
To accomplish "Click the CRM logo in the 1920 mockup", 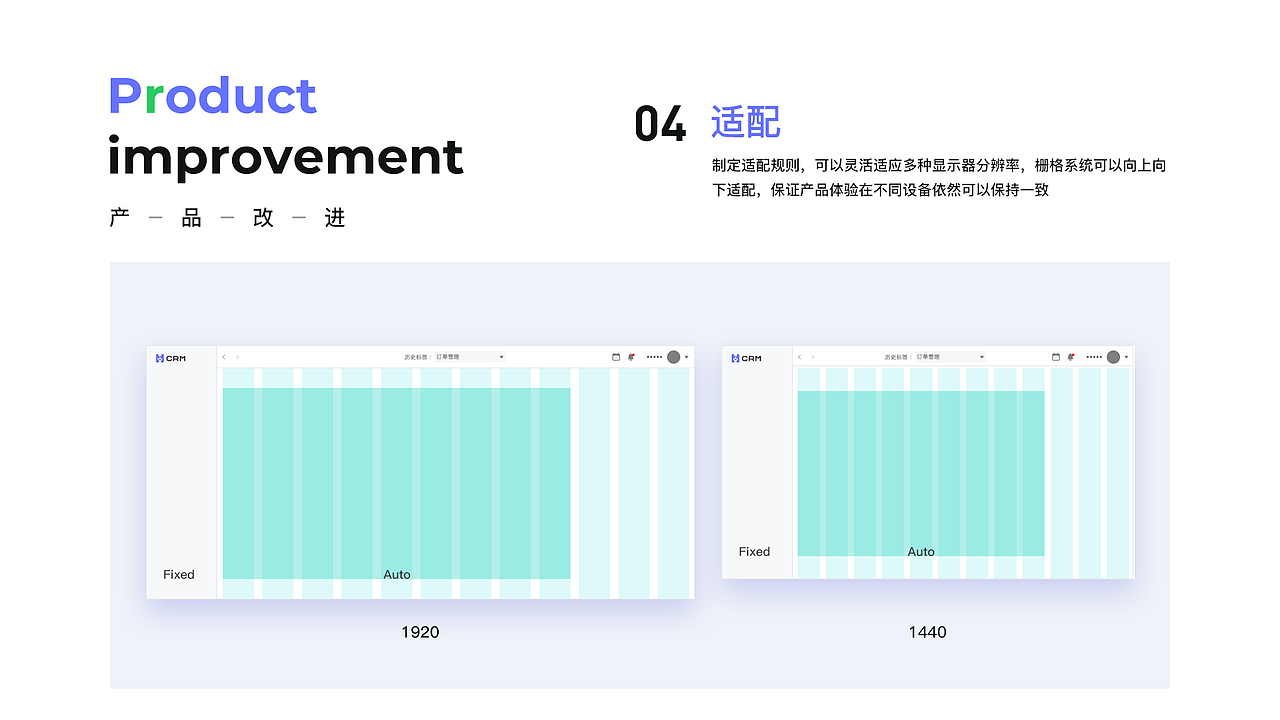I will coord(171,358).
